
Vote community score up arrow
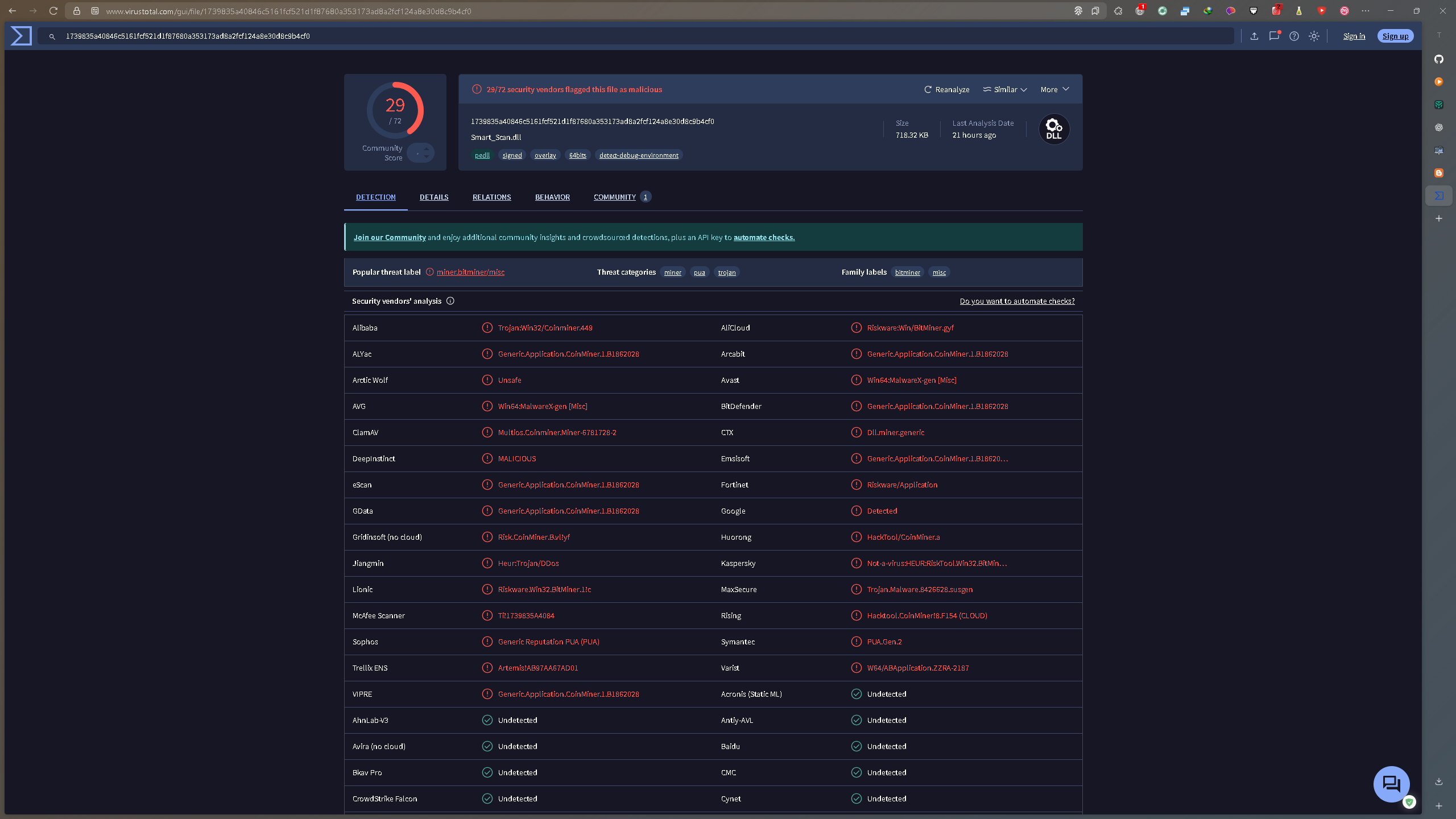tap(427, 149)
